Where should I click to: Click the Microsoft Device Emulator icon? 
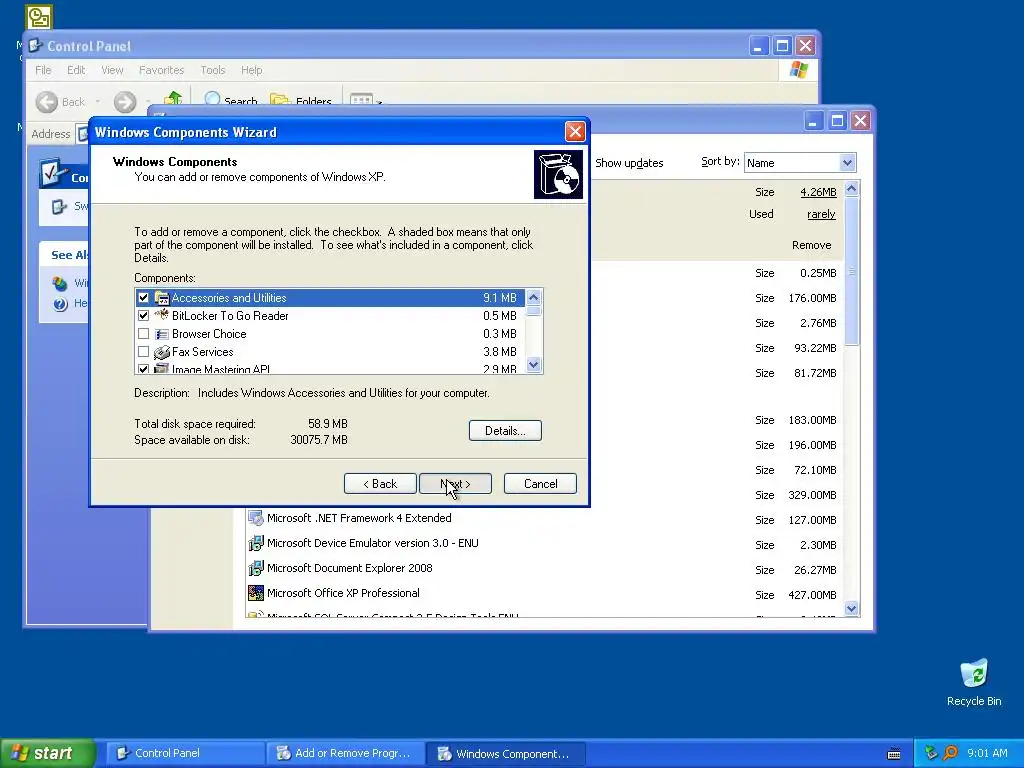[x=255, y=543]
